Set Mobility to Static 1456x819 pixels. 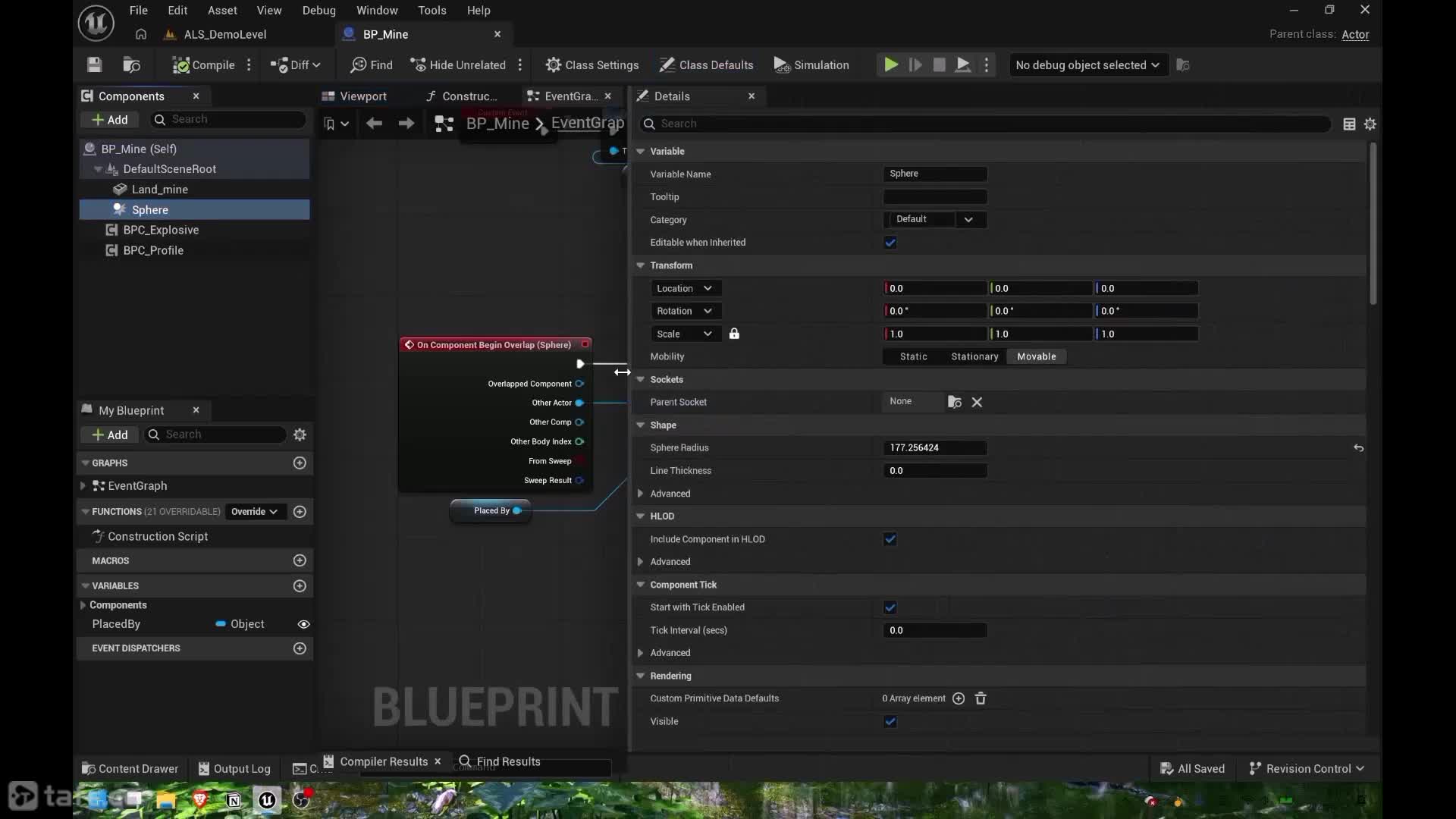913,356
